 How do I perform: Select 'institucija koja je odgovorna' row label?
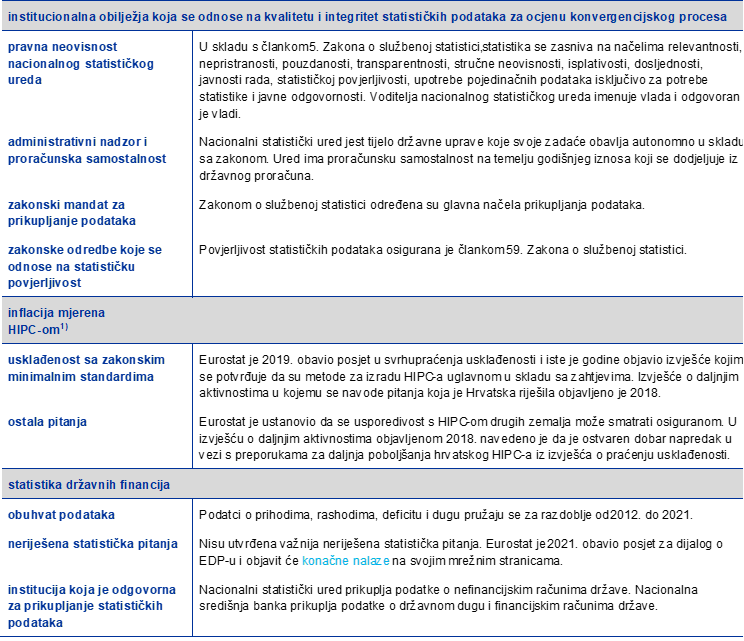pyautogui.click(x=85, y=606)
